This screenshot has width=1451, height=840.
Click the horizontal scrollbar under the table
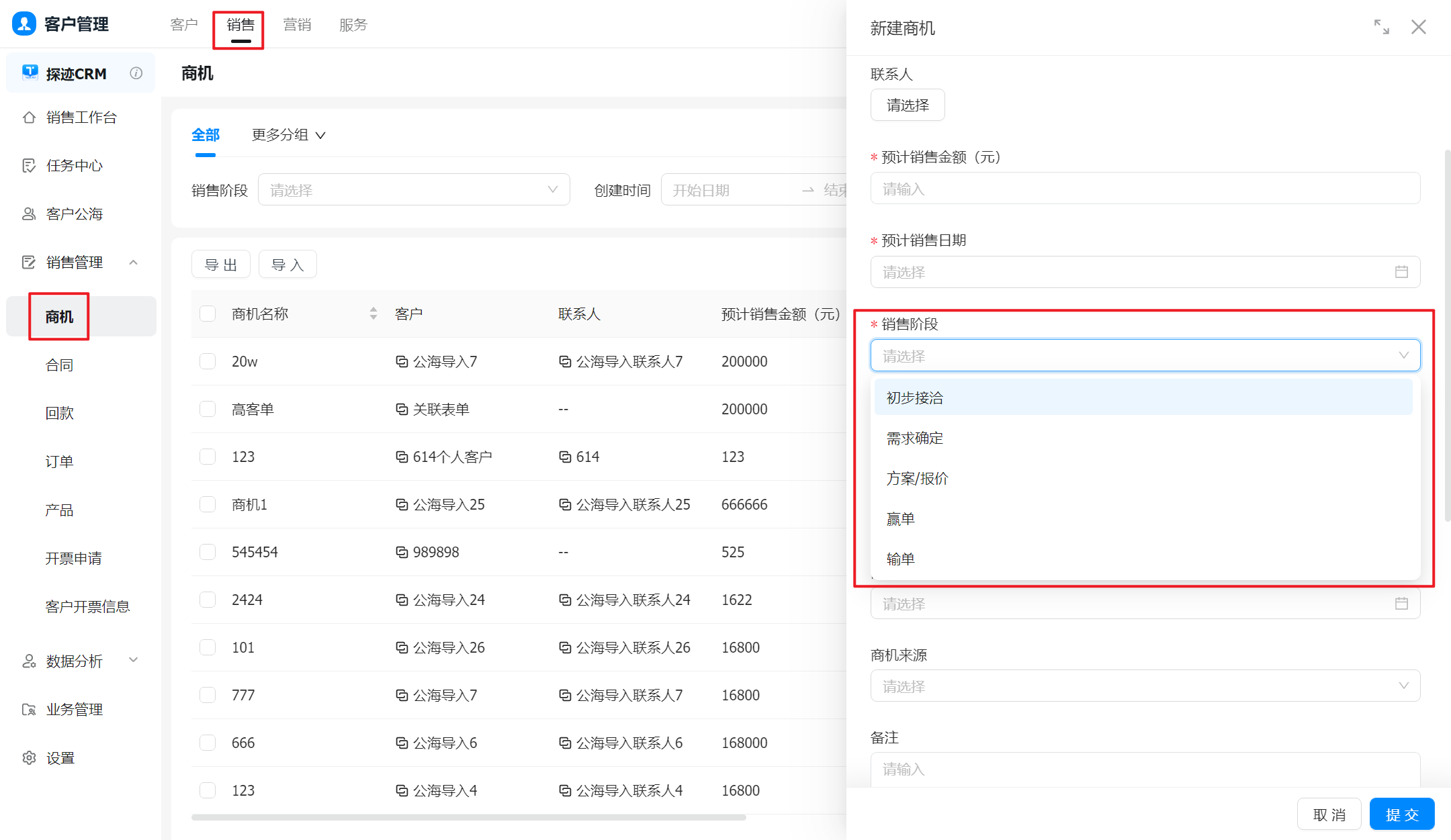tap(468, 817)
